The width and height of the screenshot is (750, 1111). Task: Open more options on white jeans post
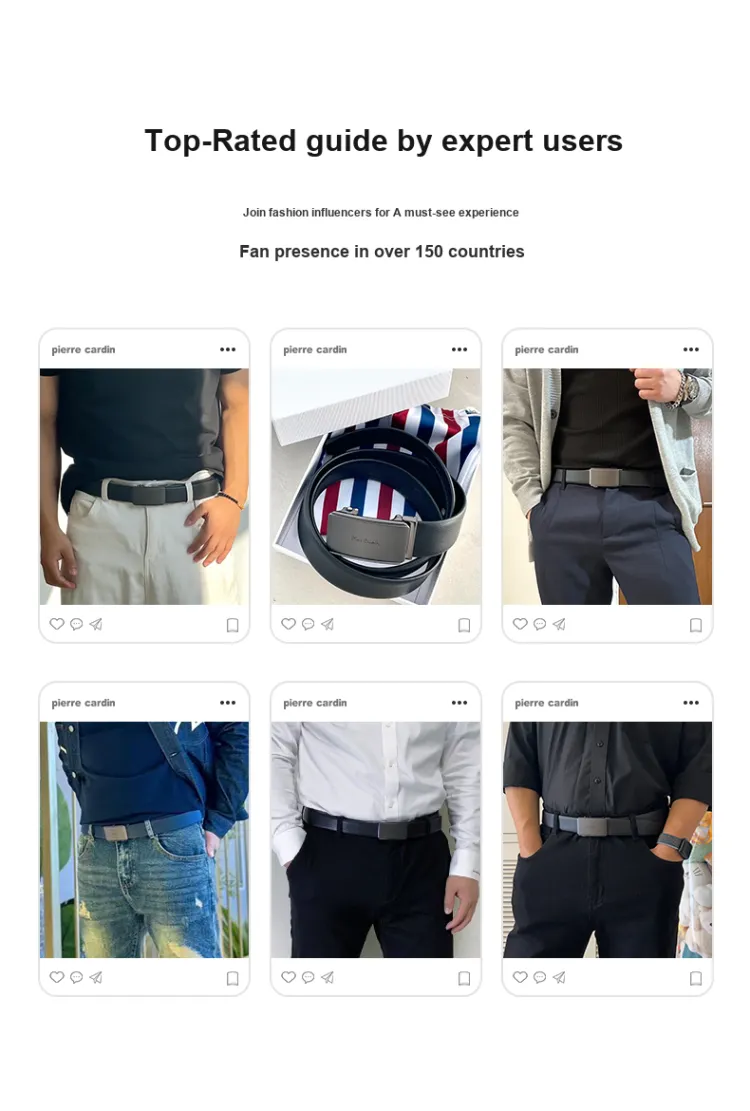[x=227, y=349]
